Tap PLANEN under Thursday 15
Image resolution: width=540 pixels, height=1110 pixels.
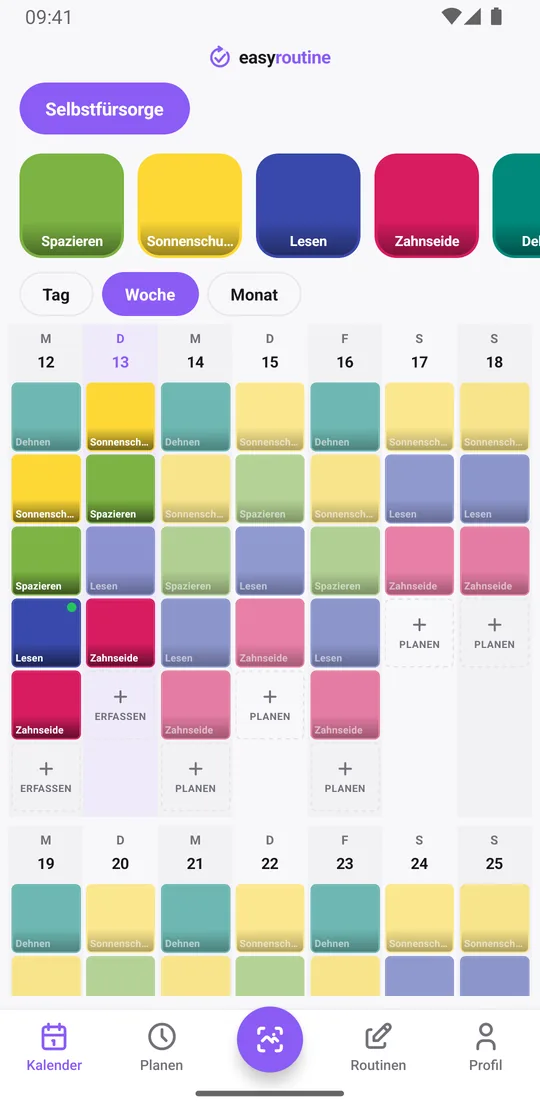pos(270,705)
